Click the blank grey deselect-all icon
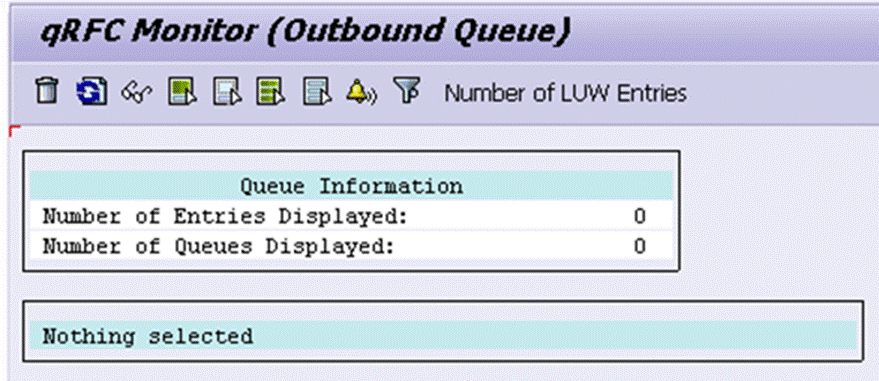The image size is (879, 381). click(227, 91)
